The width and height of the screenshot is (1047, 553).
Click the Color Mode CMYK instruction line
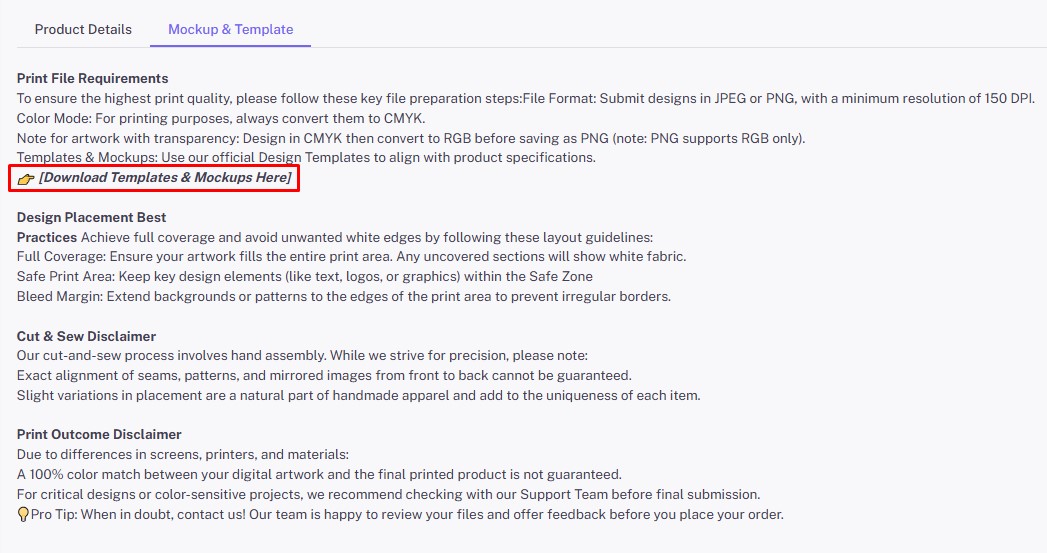[x=221, y=119]
